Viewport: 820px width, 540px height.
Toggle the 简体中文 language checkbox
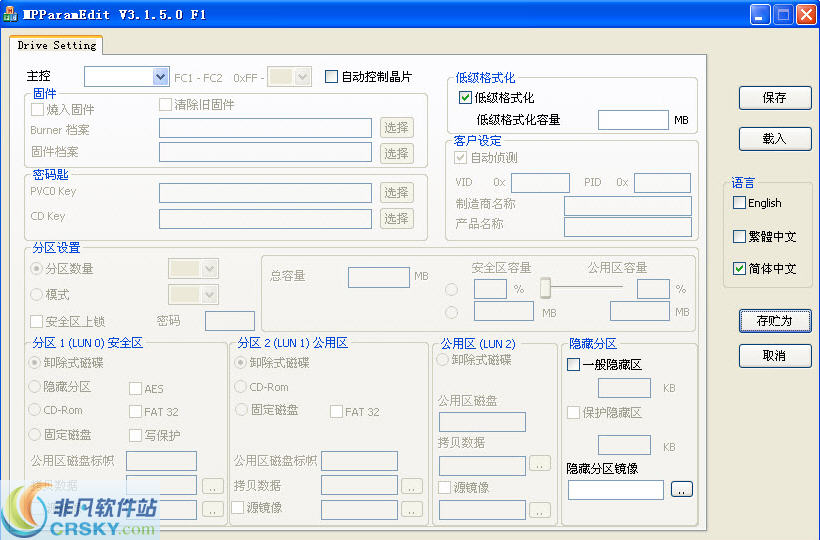[x=739, y=268]
